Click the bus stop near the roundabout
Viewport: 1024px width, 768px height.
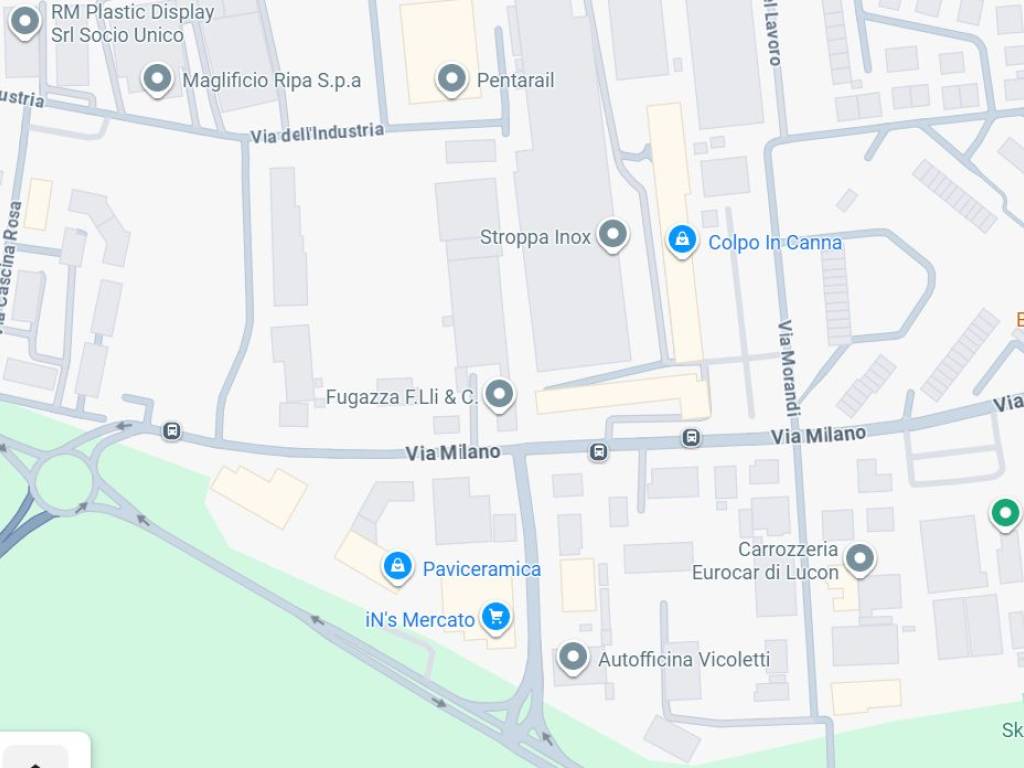click(172, 431)
